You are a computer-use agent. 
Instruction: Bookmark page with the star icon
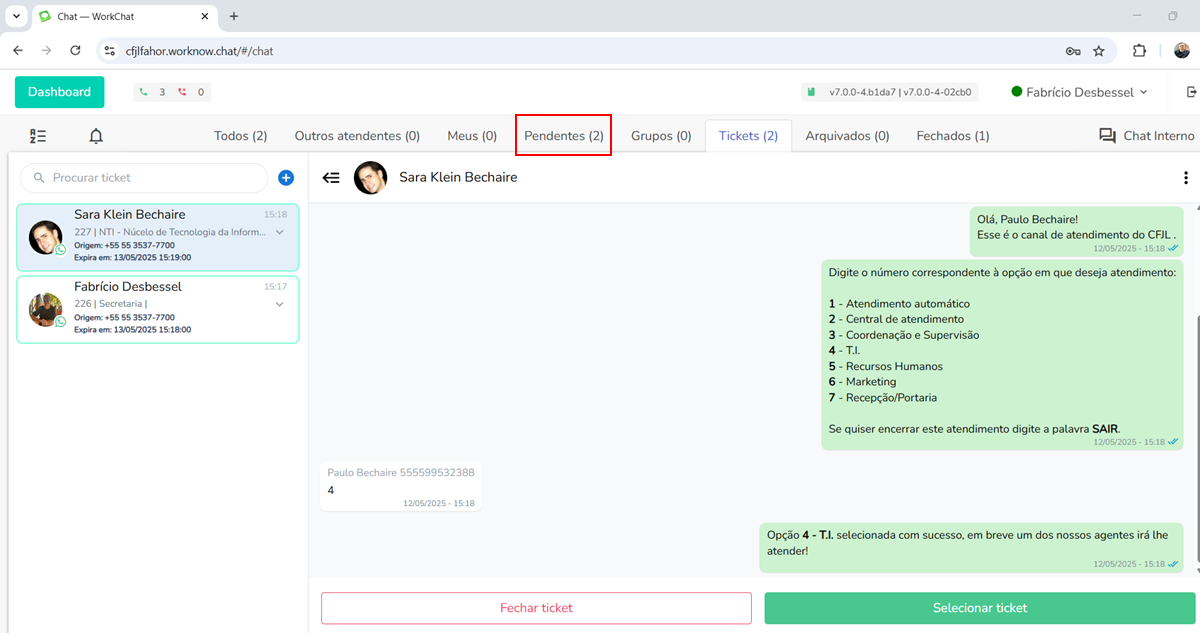coord(1099,51)
